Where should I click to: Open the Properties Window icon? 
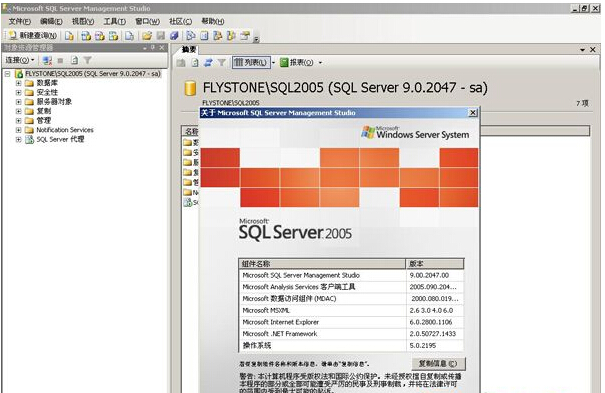pyautogui.click(x=245, y=36)
